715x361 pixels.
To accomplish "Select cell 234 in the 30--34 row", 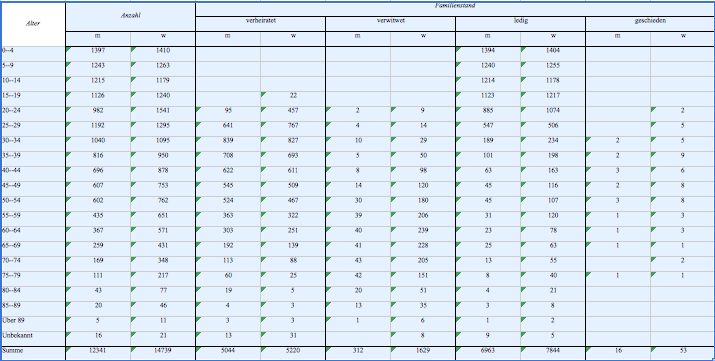I will coord(553,144).
